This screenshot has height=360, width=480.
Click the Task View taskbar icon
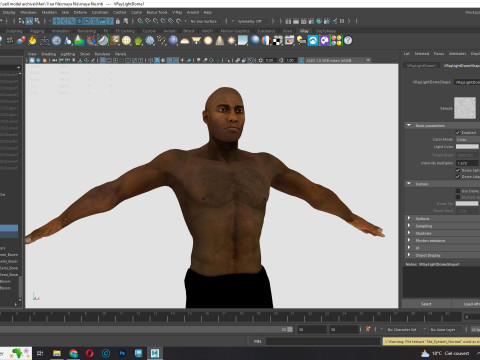(40, 353)
